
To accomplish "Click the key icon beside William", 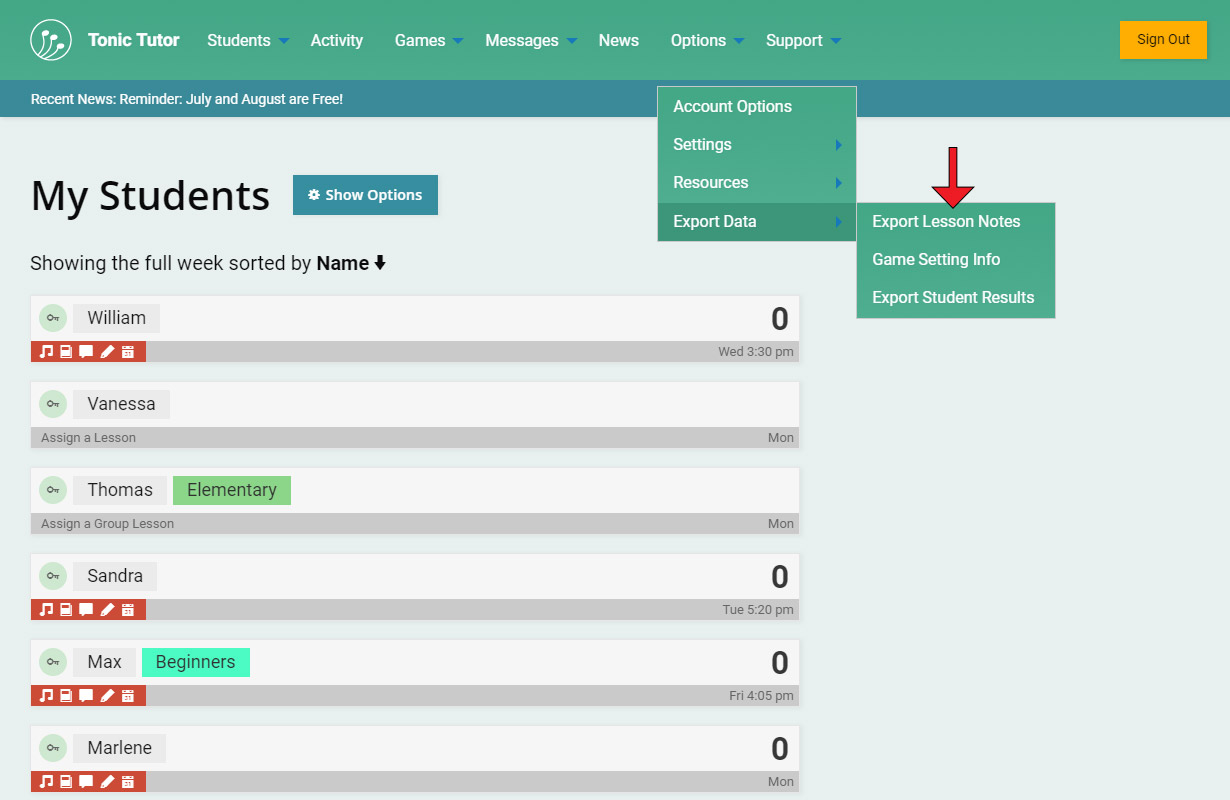I will (x=52, y=318).
